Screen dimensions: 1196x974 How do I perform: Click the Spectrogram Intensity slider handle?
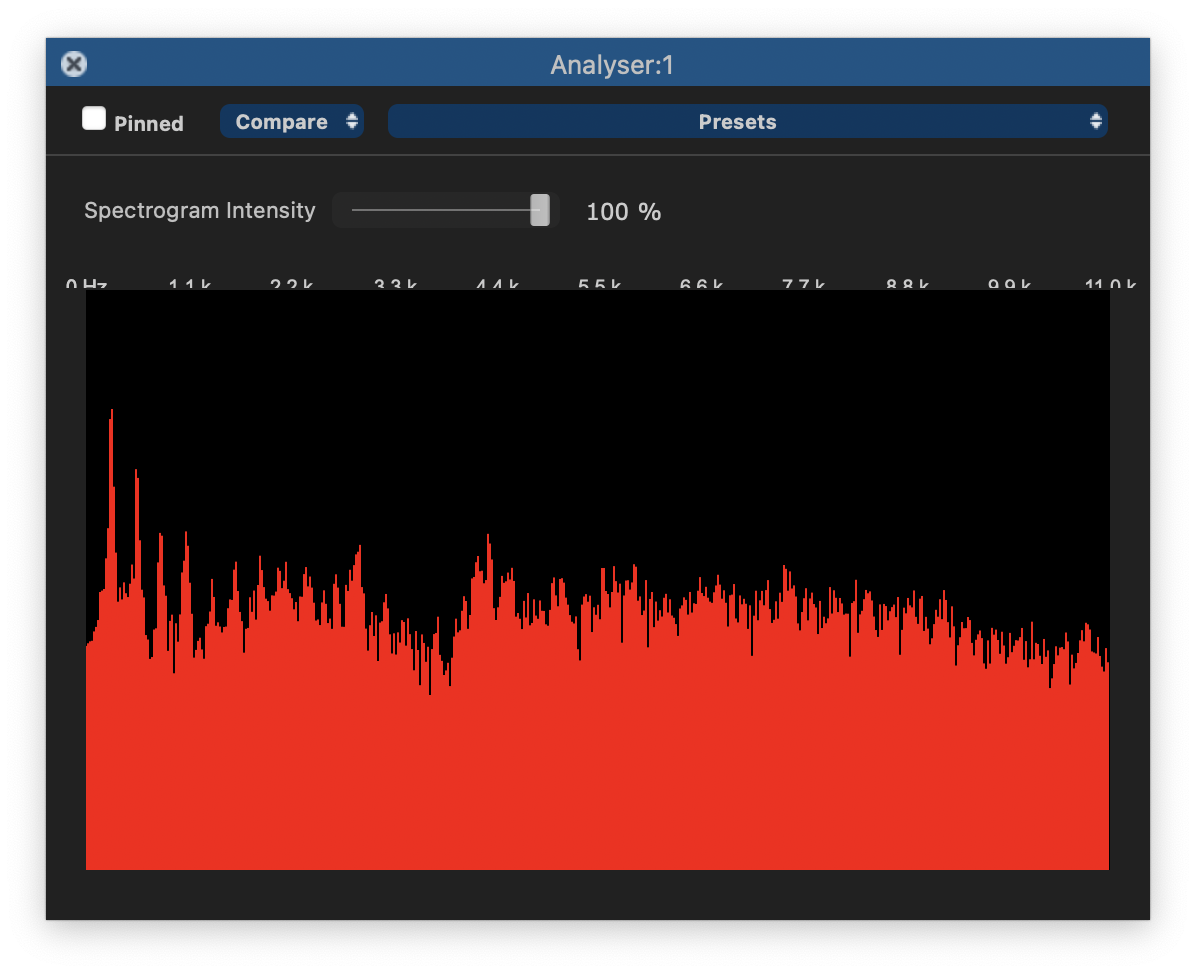click(x=540, y=211)
